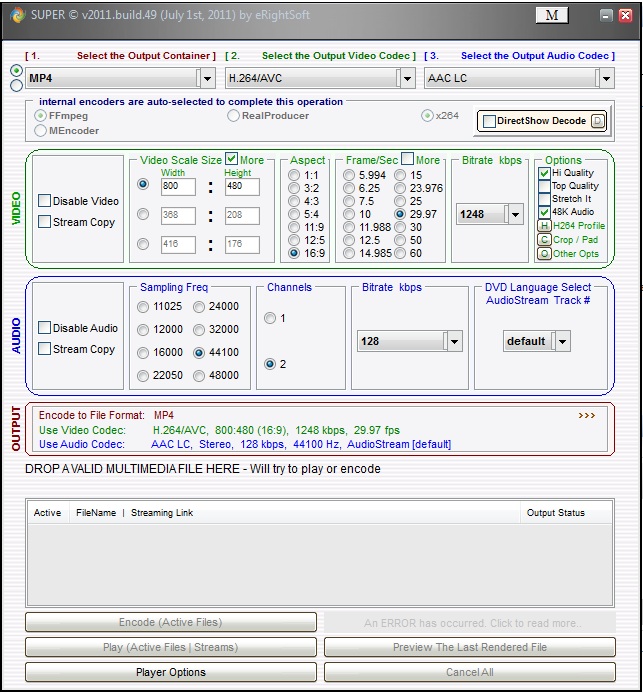Select aspect ratio 4:3
643x694 pixels.
coord(294,201)
